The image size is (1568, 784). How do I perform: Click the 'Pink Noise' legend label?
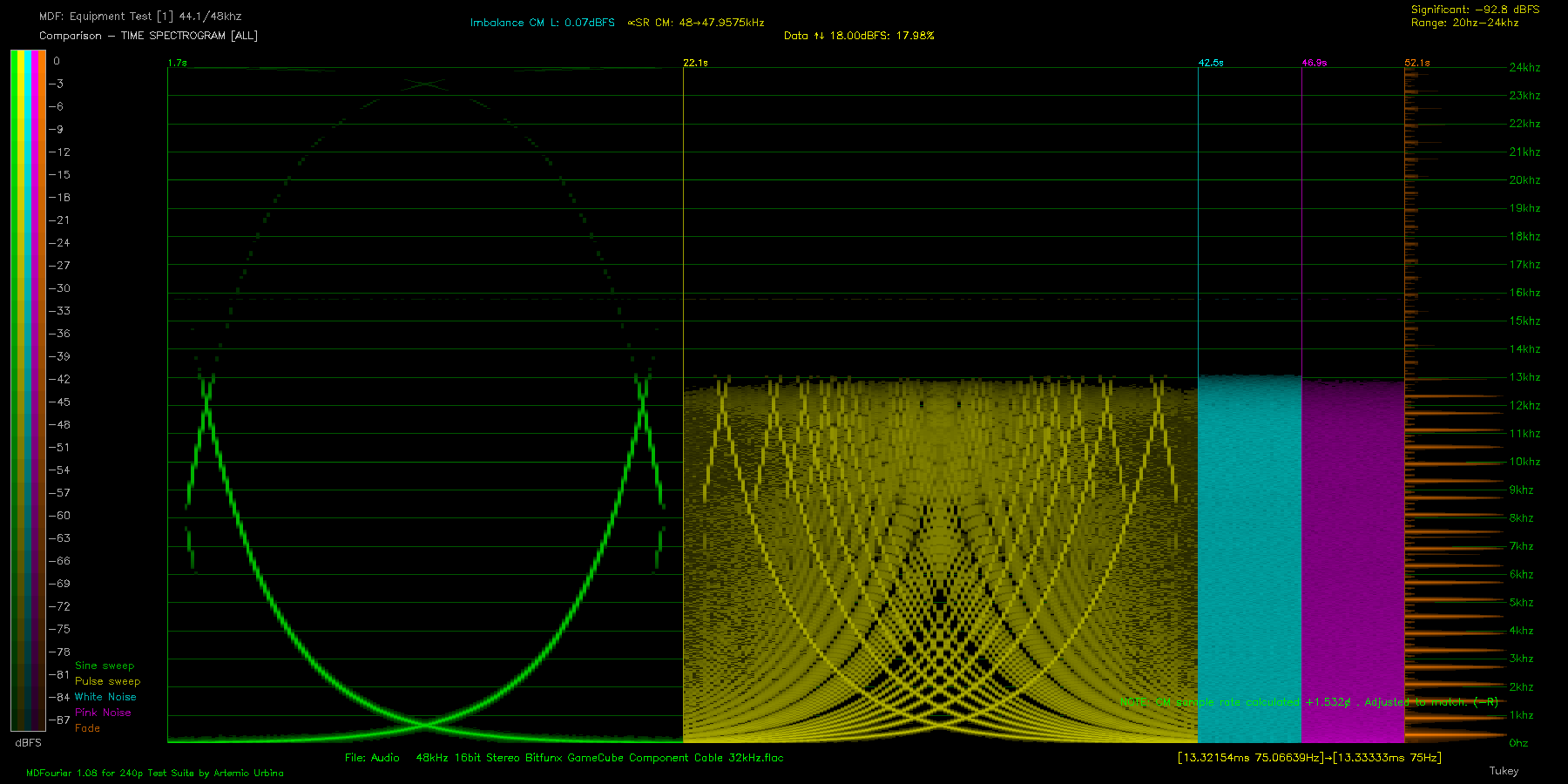(x=103, y=713)
